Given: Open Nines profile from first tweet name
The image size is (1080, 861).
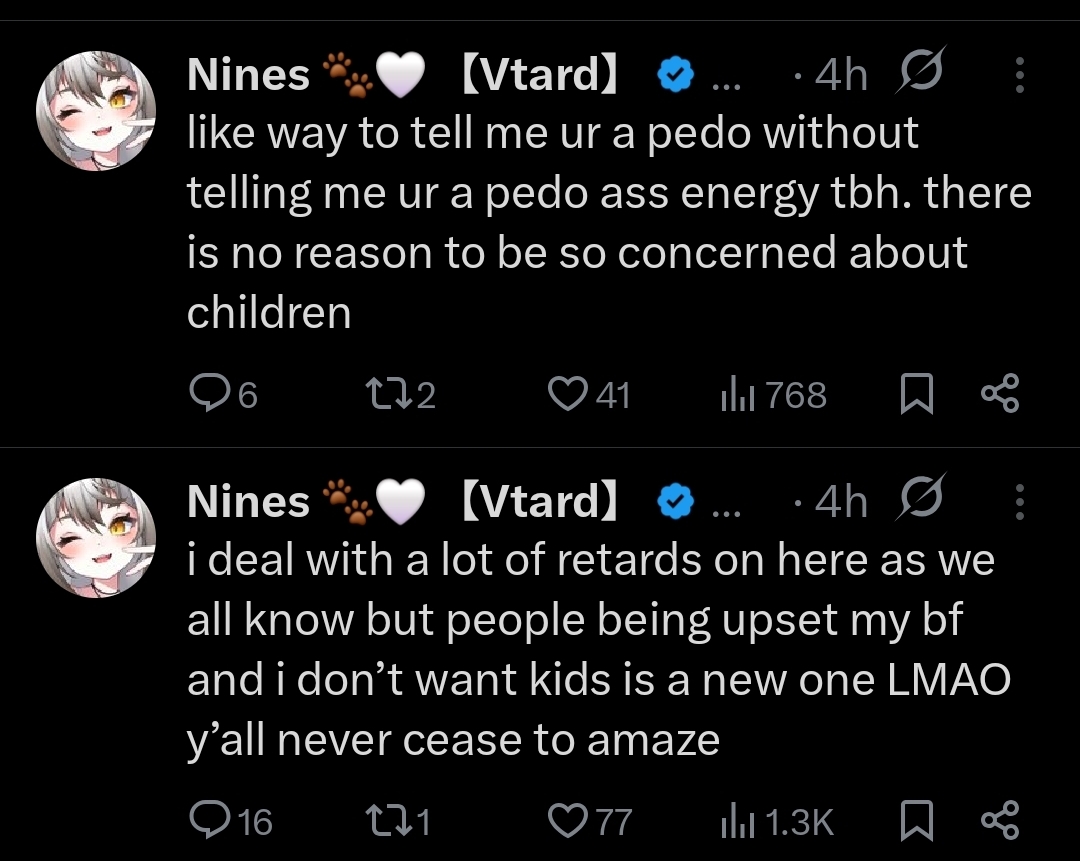Looking at the screenshot, I should [x=249, y=75].
